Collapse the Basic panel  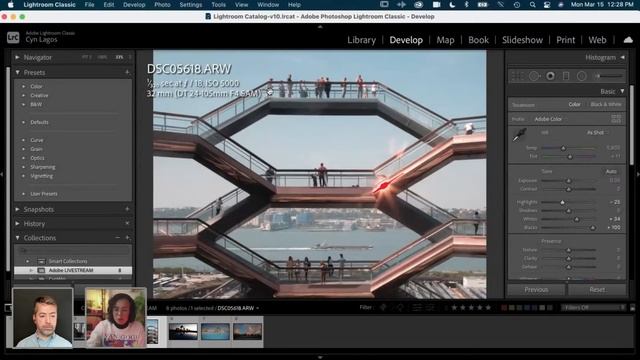click(622, 91)
